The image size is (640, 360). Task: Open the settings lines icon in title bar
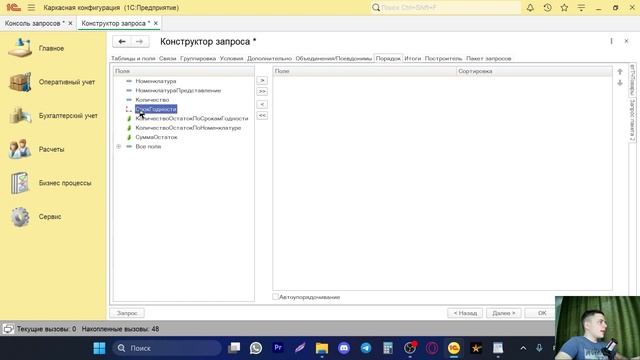click(x=581, y=7)
